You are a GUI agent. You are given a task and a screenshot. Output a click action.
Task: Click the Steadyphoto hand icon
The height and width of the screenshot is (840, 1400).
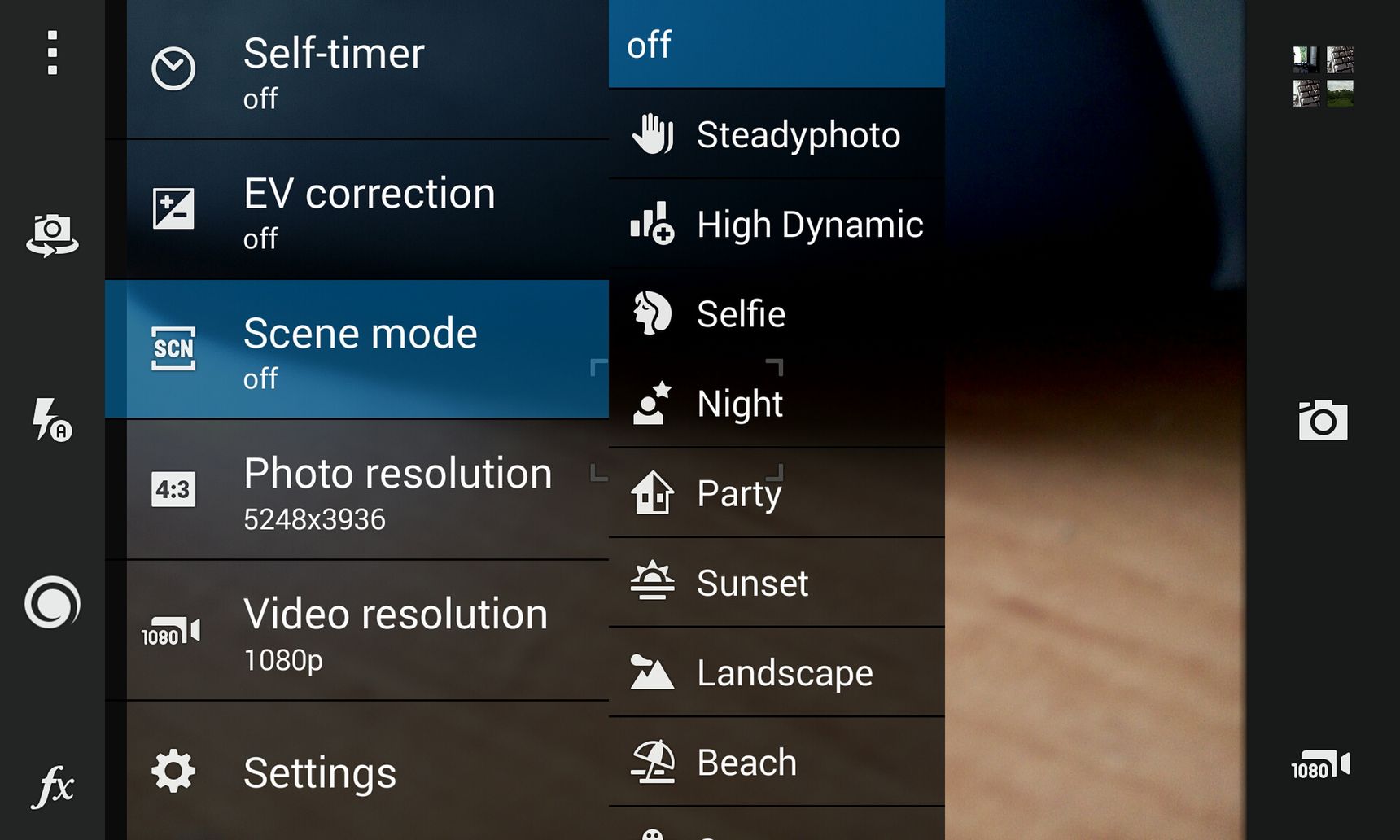653,134
